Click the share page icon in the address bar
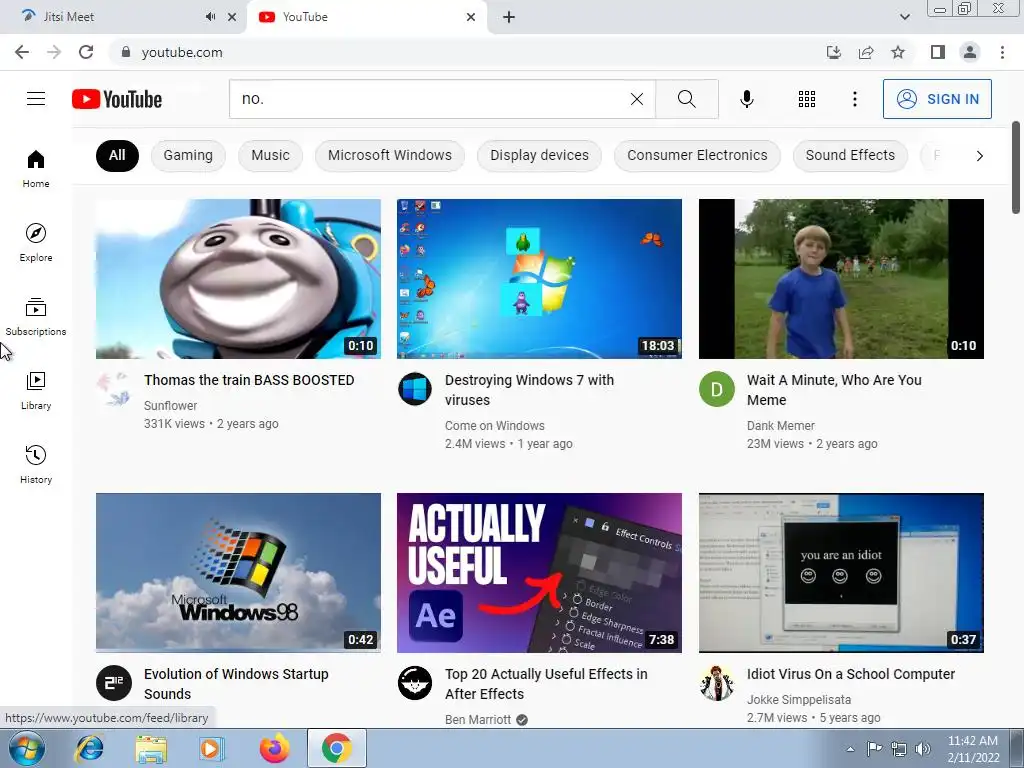 pyautogui.click(x=866, y=52)
